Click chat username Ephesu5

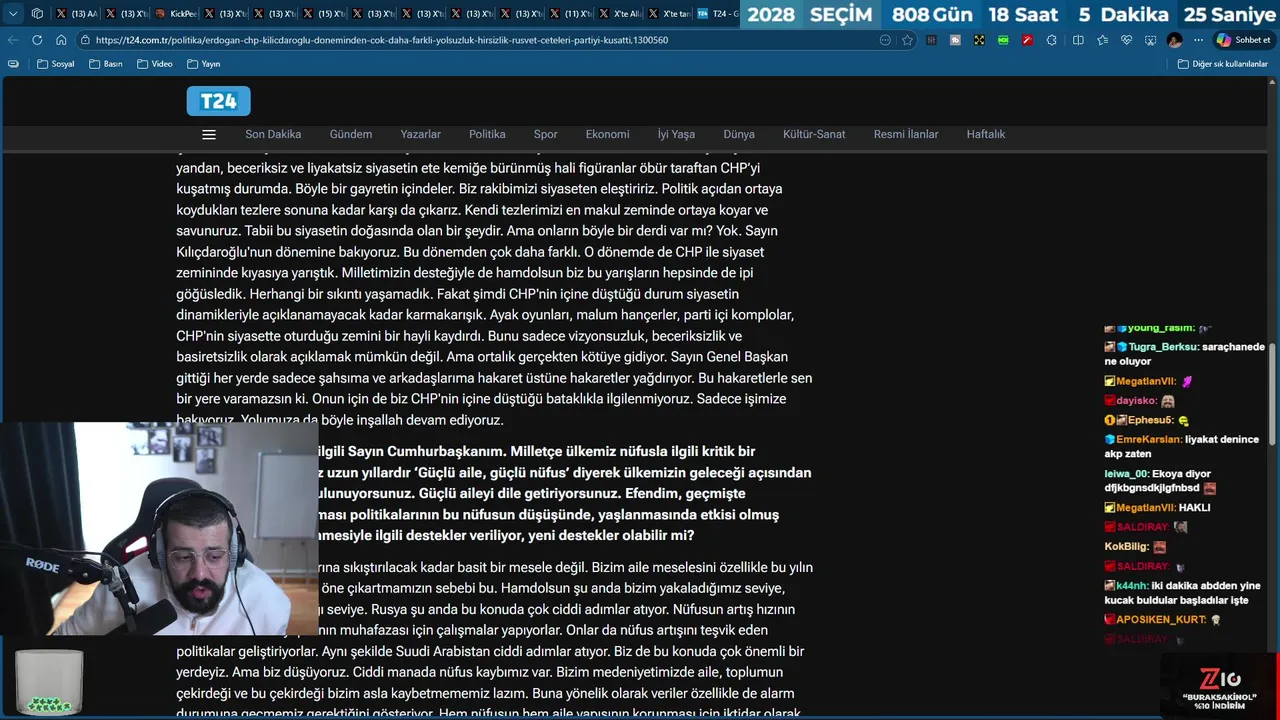[1151, 421]
